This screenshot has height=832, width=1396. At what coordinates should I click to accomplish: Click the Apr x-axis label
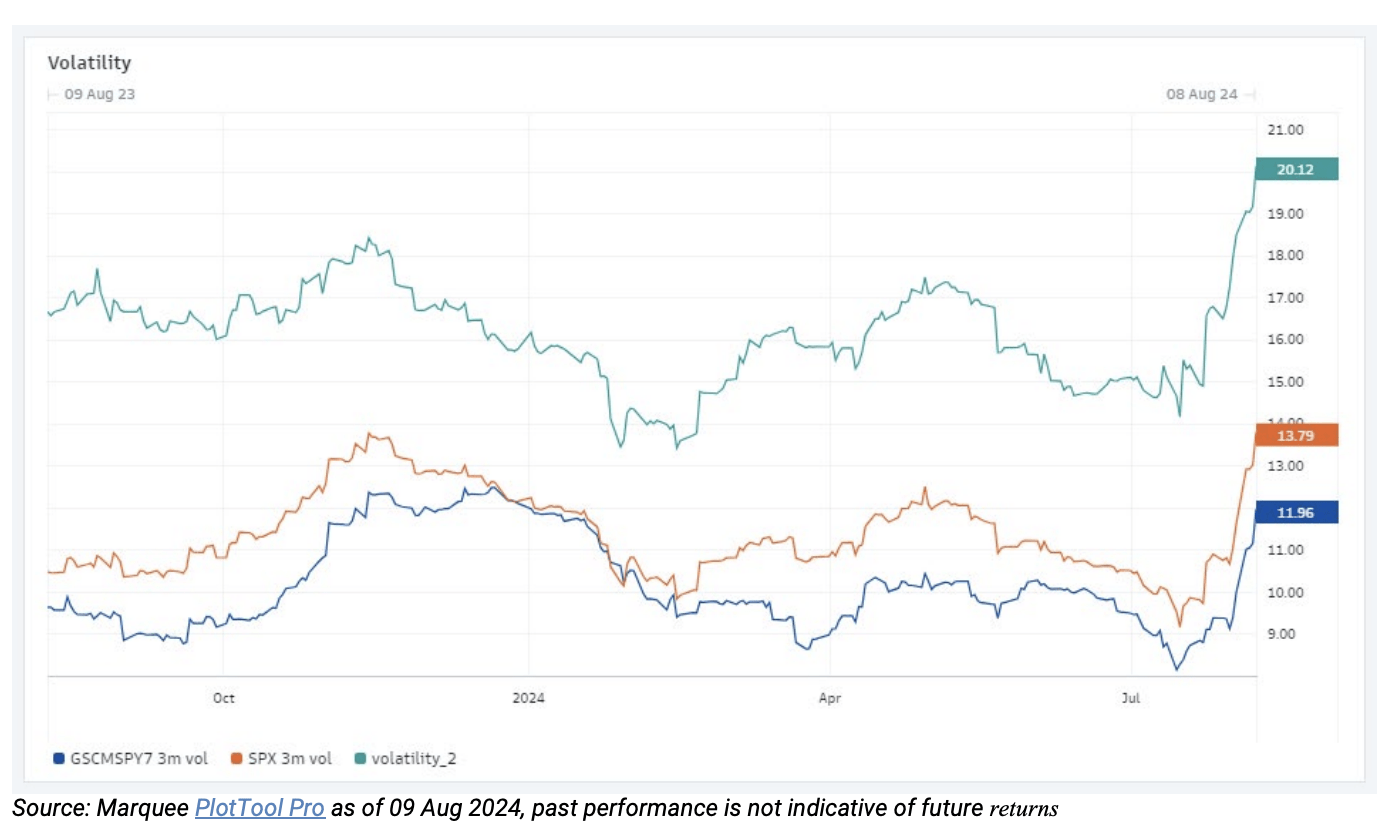pos(830,697)
